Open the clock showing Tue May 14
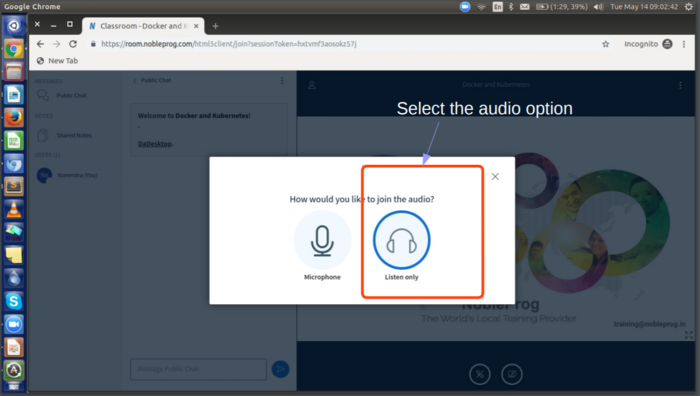The width and height of the screenshot is (700, 396). 644,7
